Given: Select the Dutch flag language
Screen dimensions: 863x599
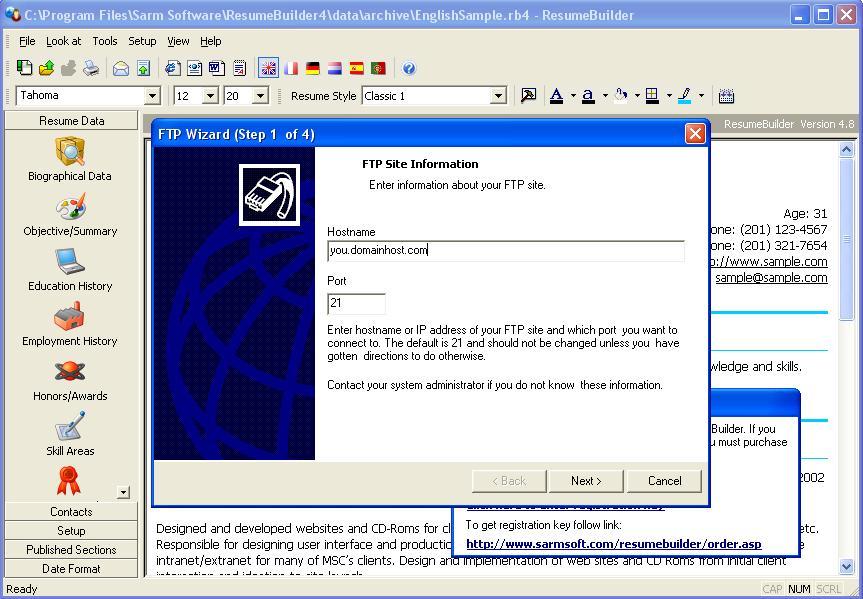Looking at the screenshot, I should [x=335, y=68].
